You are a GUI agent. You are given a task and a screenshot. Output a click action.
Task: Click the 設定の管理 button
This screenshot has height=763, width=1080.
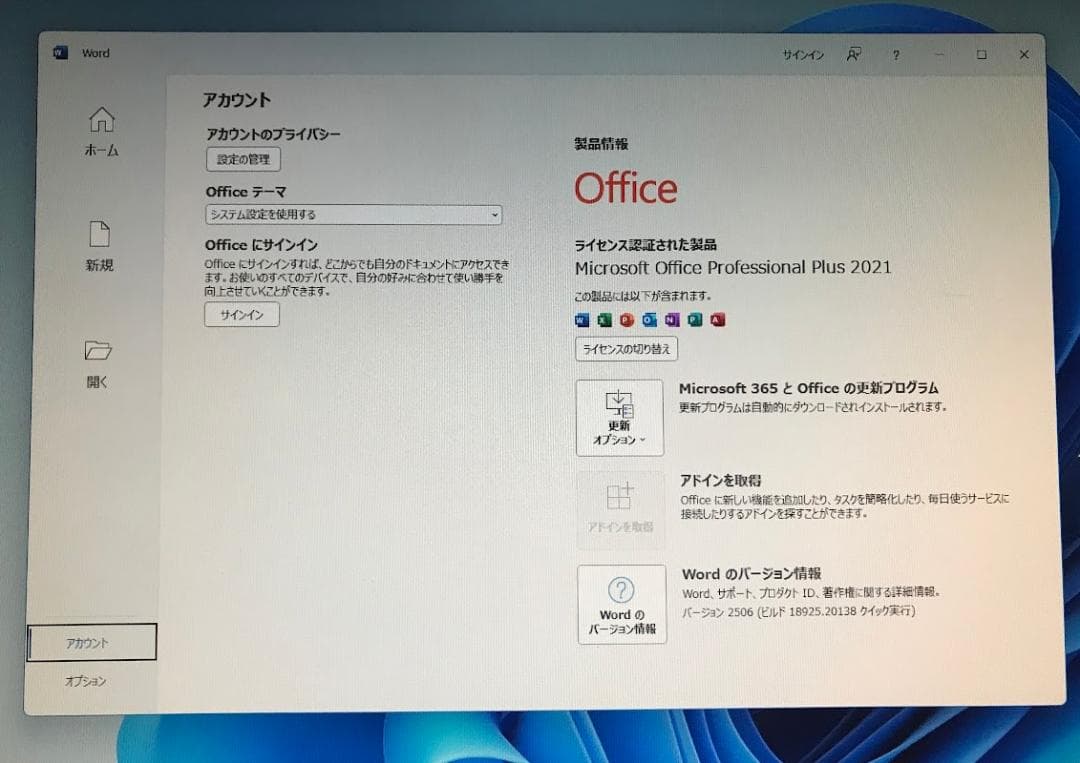pyautogui.click(x=241, y=159)
